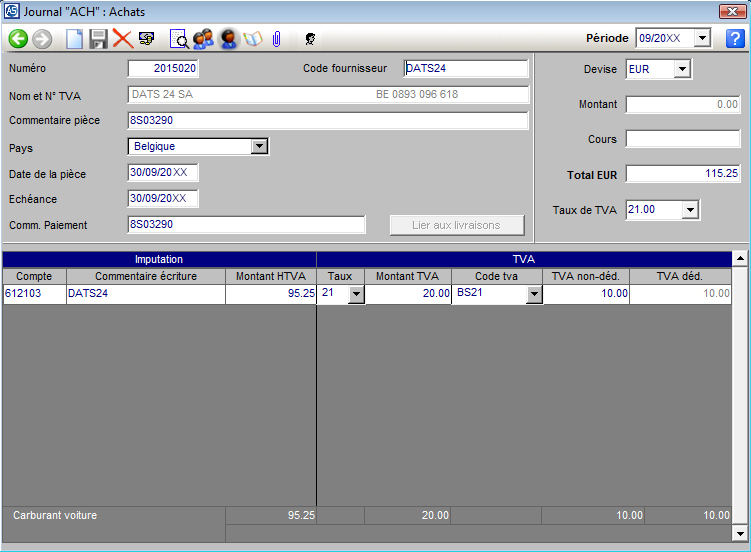Screen dimensions: 751x552
Task: Click the green back arrow icon
Action: (x=18, y=39)
